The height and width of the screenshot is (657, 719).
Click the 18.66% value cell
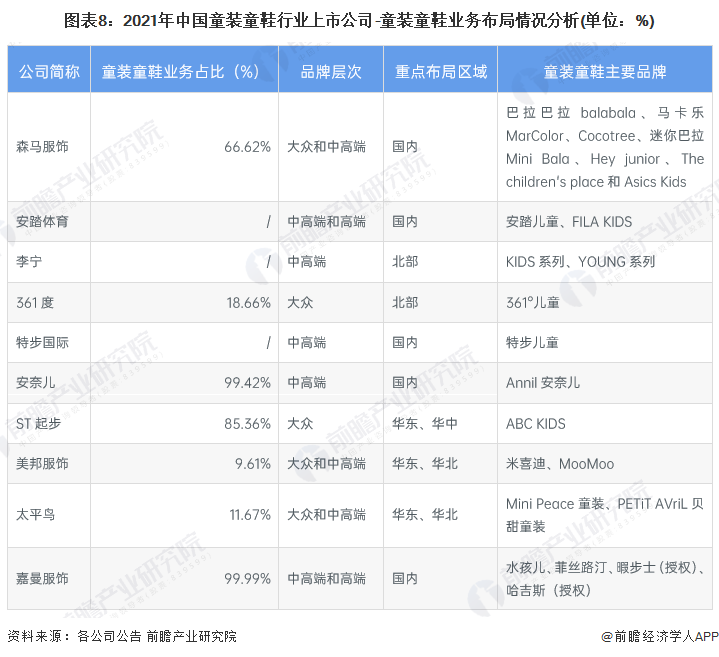click(x=184, y=303)
